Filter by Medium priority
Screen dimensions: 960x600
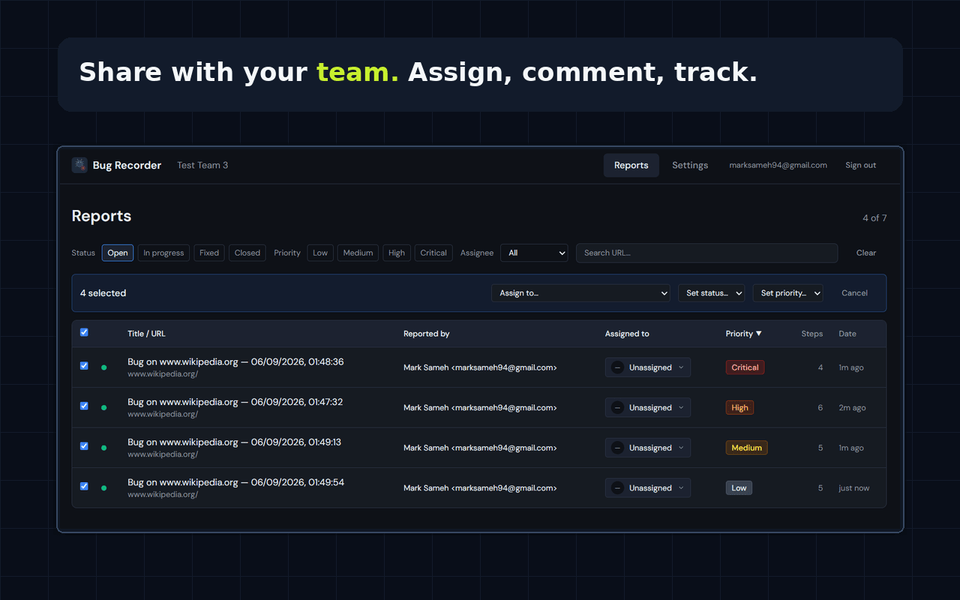coord(358,253)
